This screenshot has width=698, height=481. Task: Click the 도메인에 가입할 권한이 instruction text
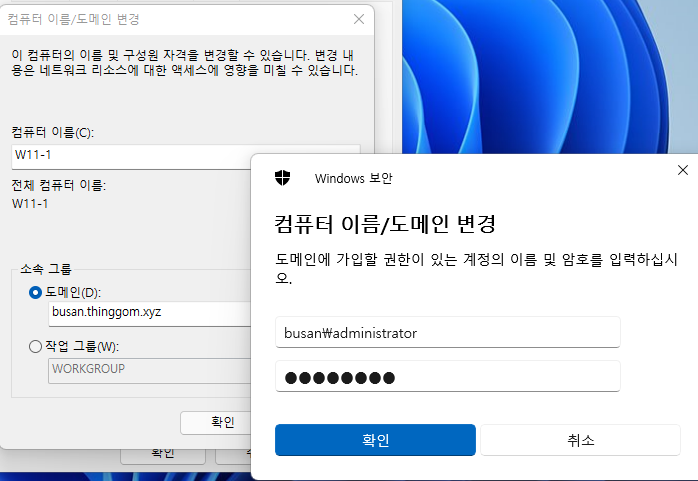476,268
